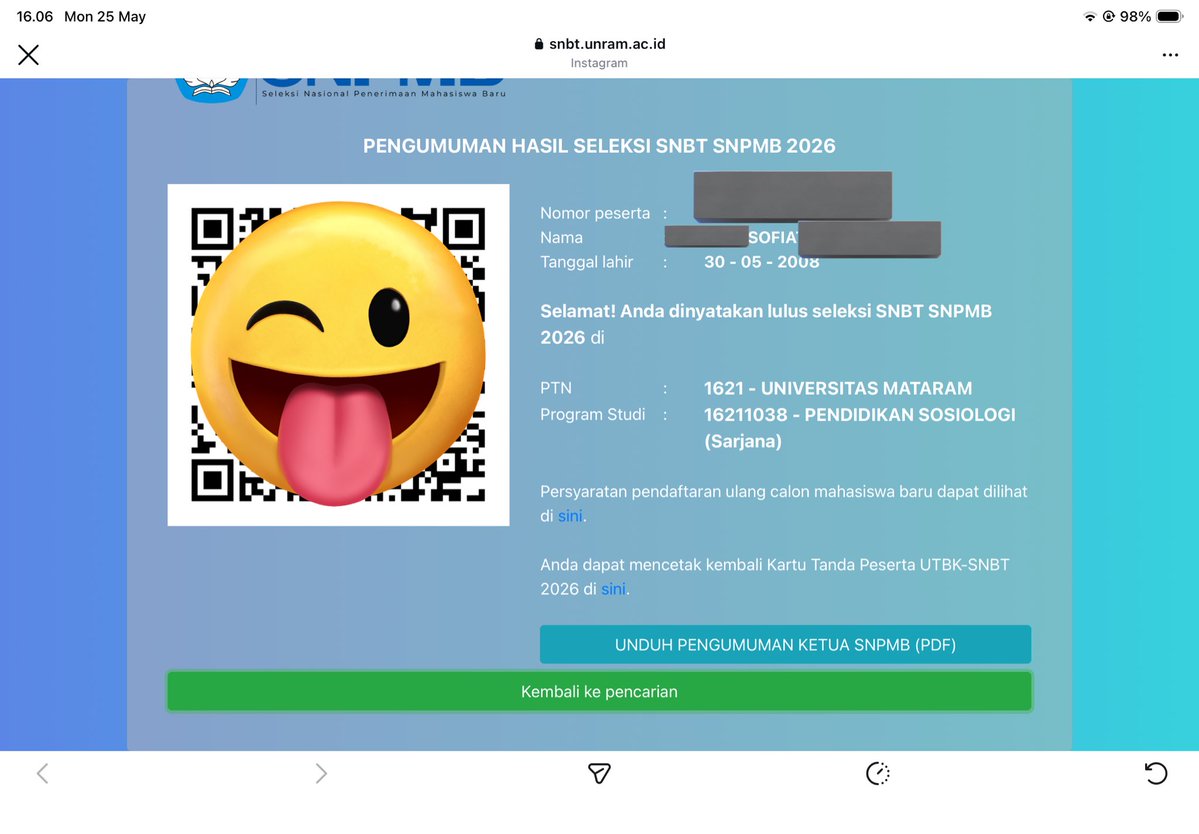Tap the SNPMB logo emblem
Image resolution: width=1199 pixels, height=834 pixels.
point(212,89)
